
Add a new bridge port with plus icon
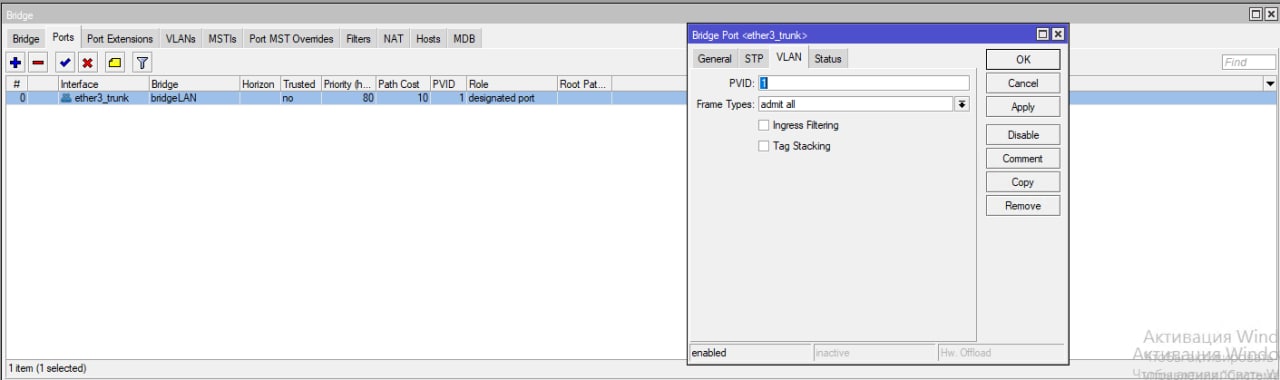[x=15, y=63]
